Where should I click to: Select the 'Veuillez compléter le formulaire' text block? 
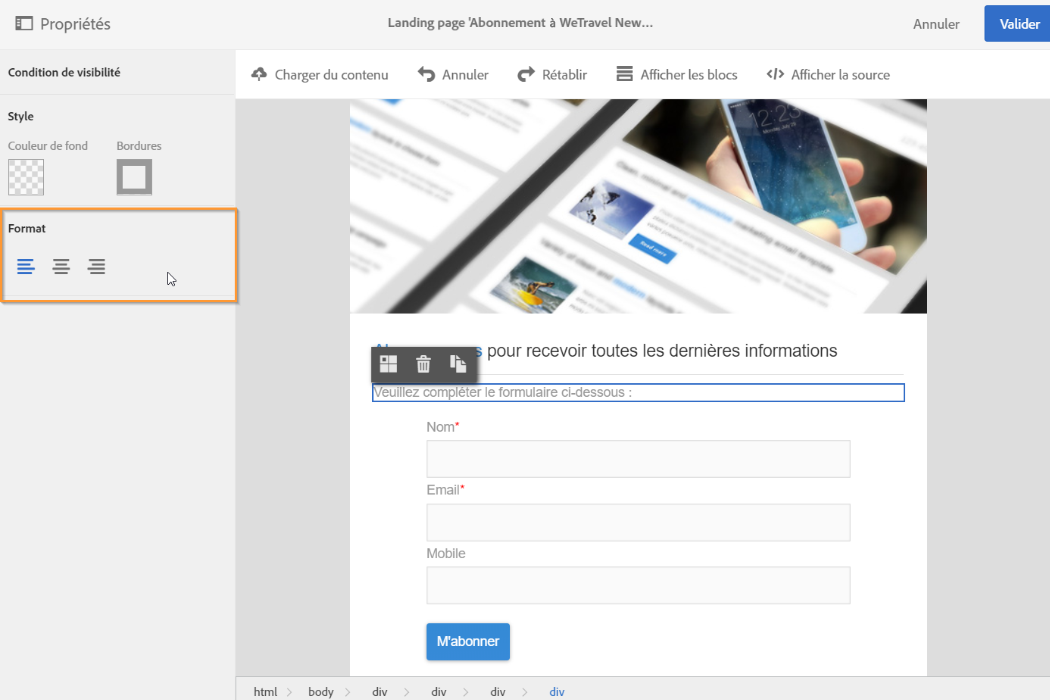638,393
